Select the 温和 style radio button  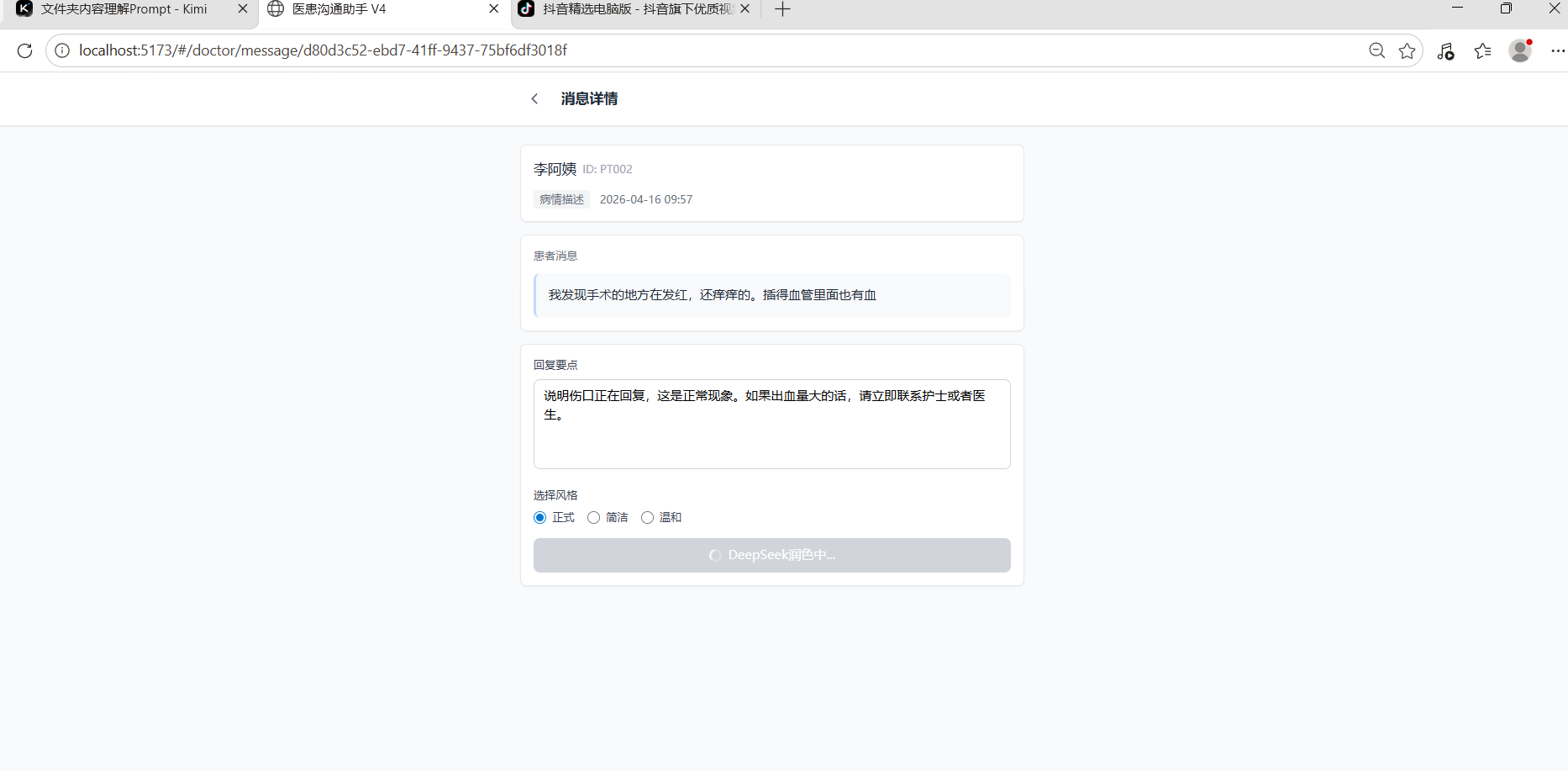click(648, 518)
